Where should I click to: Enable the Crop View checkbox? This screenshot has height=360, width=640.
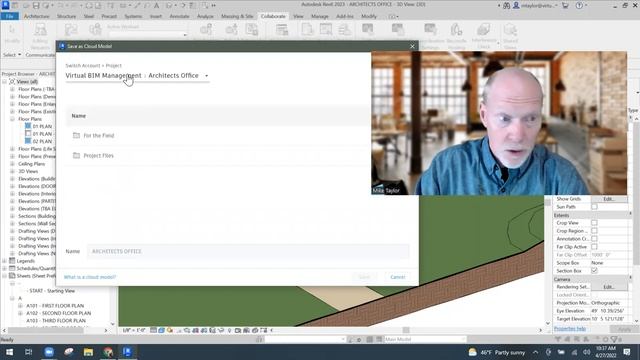pos(594,223)
